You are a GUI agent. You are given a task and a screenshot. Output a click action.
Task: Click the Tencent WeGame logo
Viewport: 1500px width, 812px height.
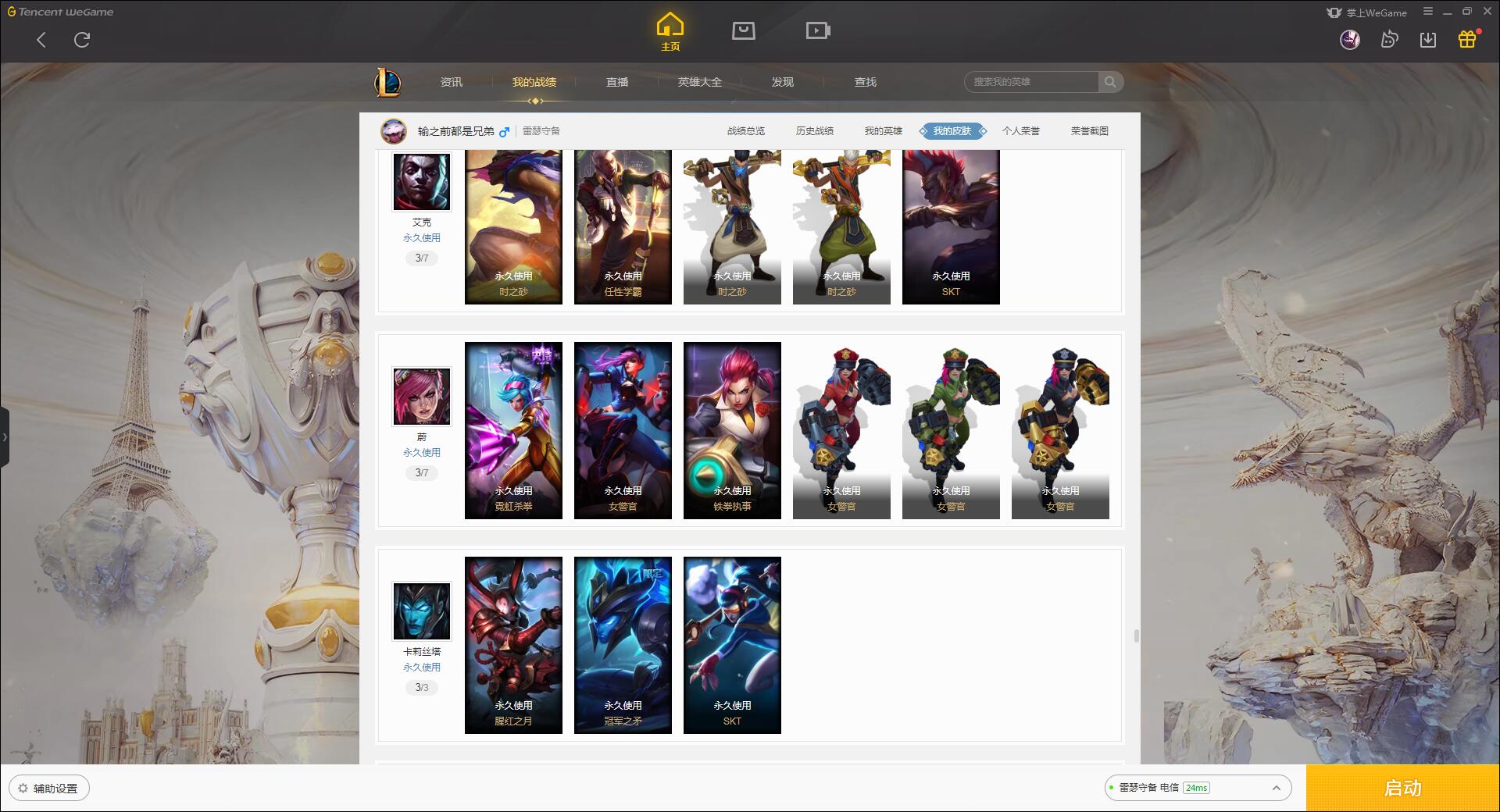(x=60, y=12)
